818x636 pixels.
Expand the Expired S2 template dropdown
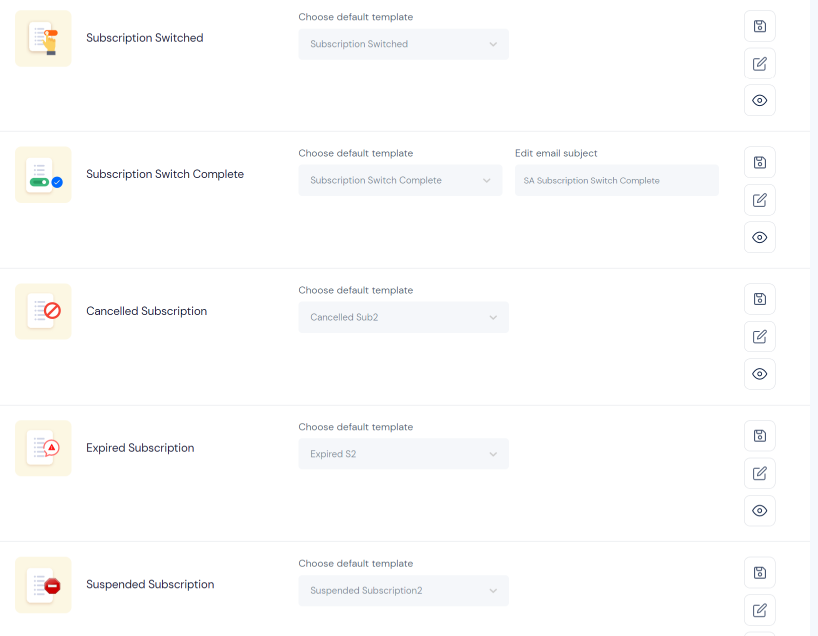click(x=403, y=454)
